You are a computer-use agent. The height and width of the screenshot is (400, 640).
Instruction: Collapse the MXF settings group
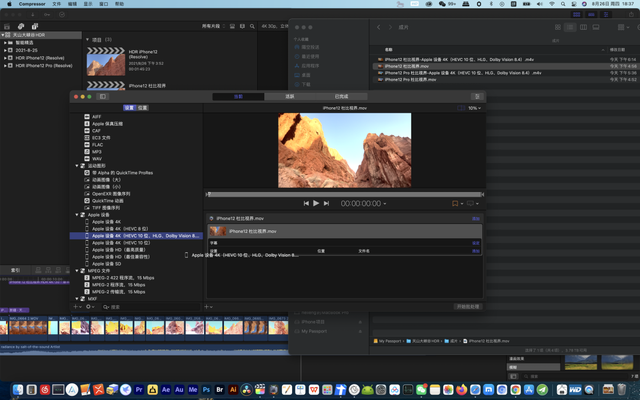[77, 299]
